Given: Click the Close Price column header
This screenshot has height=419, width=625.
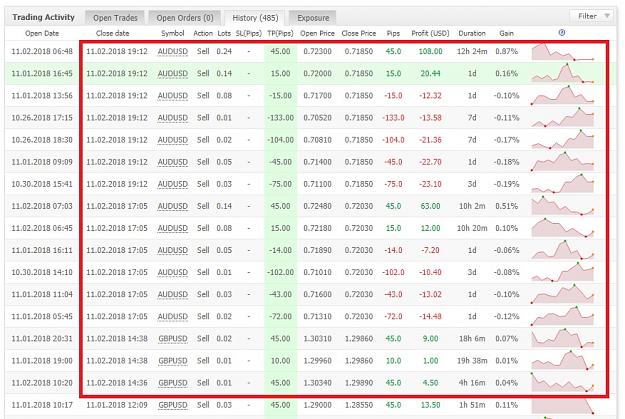Looking at the screenshot, I should [x=359, y=33].
